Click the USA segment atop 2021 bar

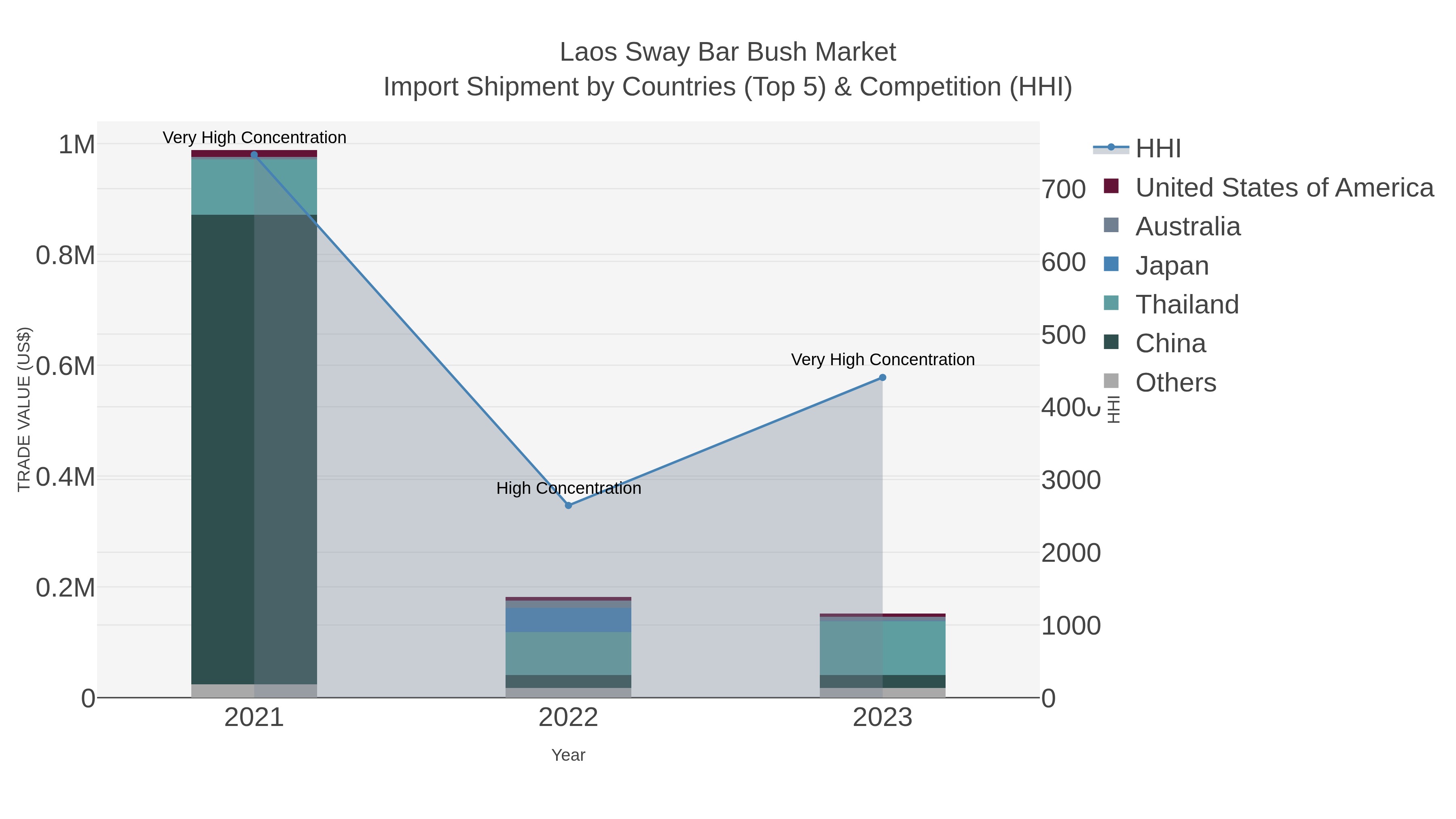[254, 153]
